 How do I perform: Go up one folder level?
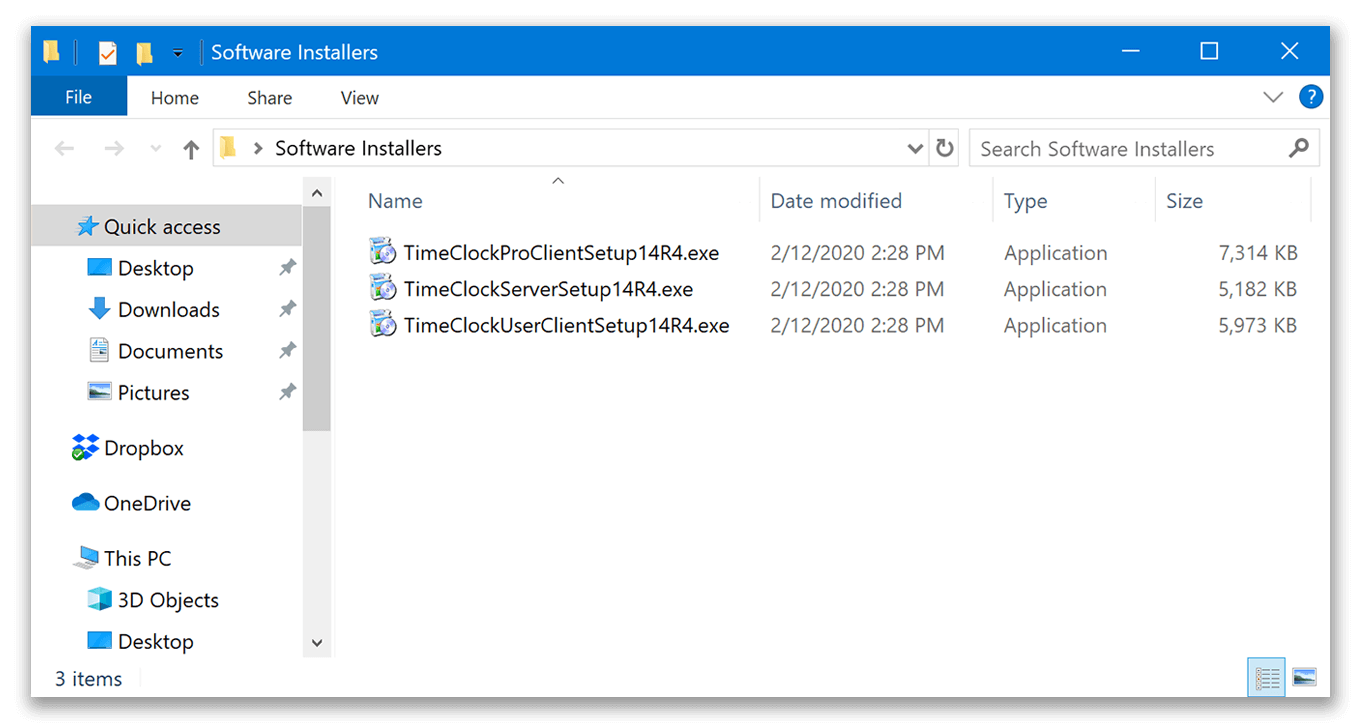click(191, 149)
